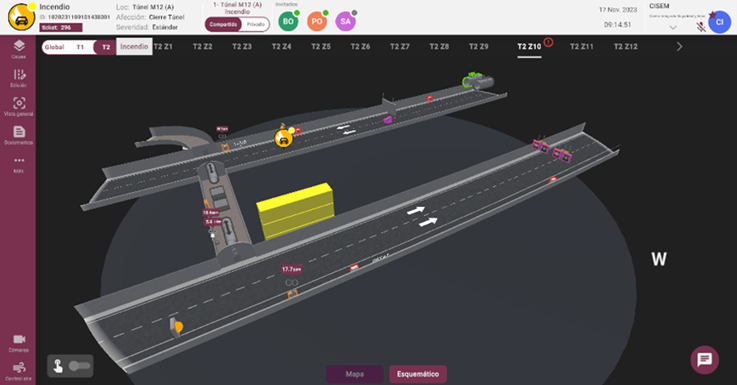The image size is (737, 385).
Task: Open the Edición tool
Action: tap(18, 78)
